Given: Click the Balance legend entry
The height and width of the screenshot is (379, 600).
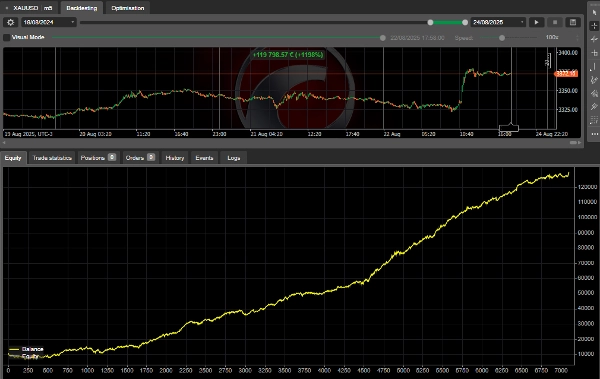Looking at the screenshot, I should [26, 349].
